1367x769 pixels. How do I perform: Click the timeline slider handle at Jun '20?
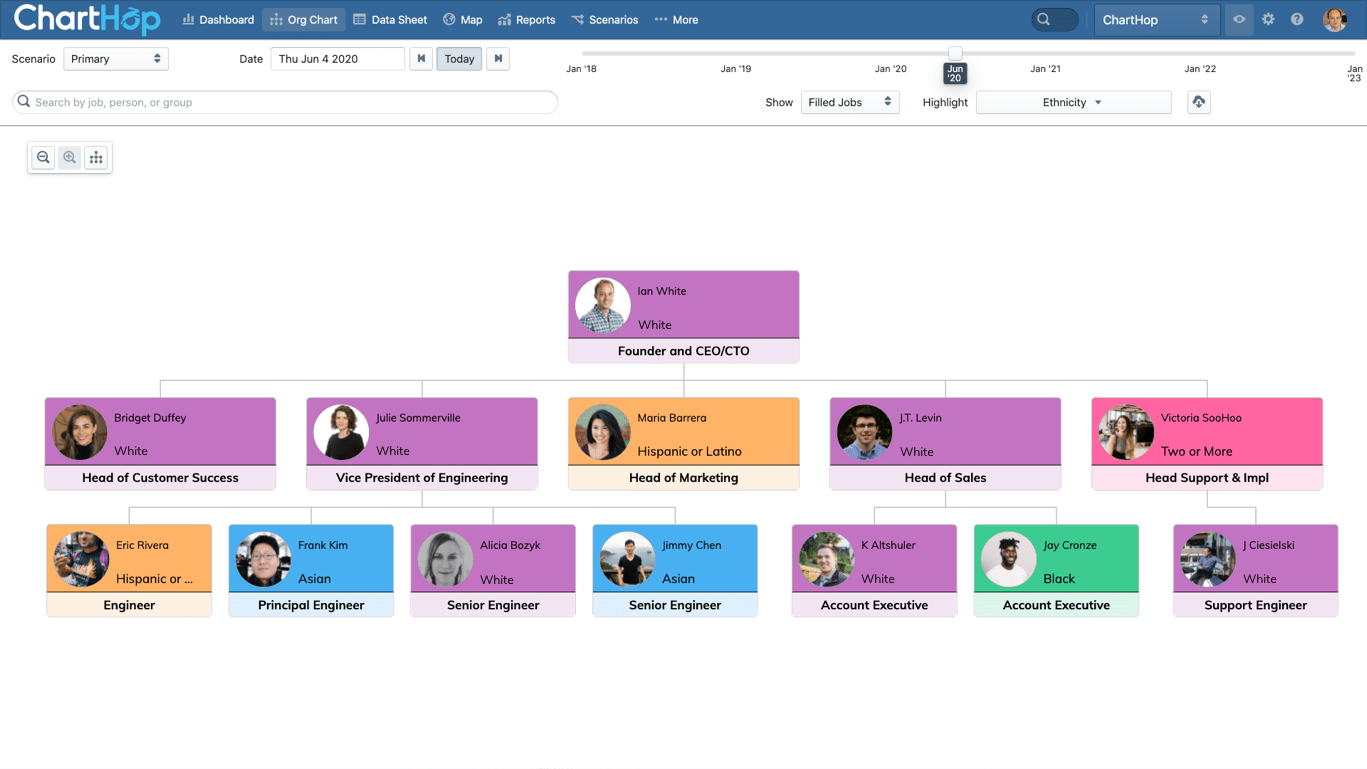pyautogui.click(x=955, y=53)
